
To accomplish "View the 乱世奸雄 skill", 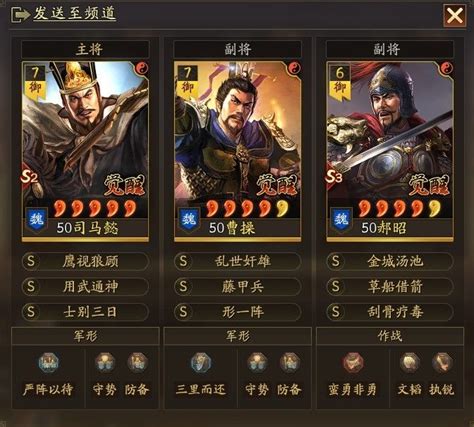I will 237,261.
